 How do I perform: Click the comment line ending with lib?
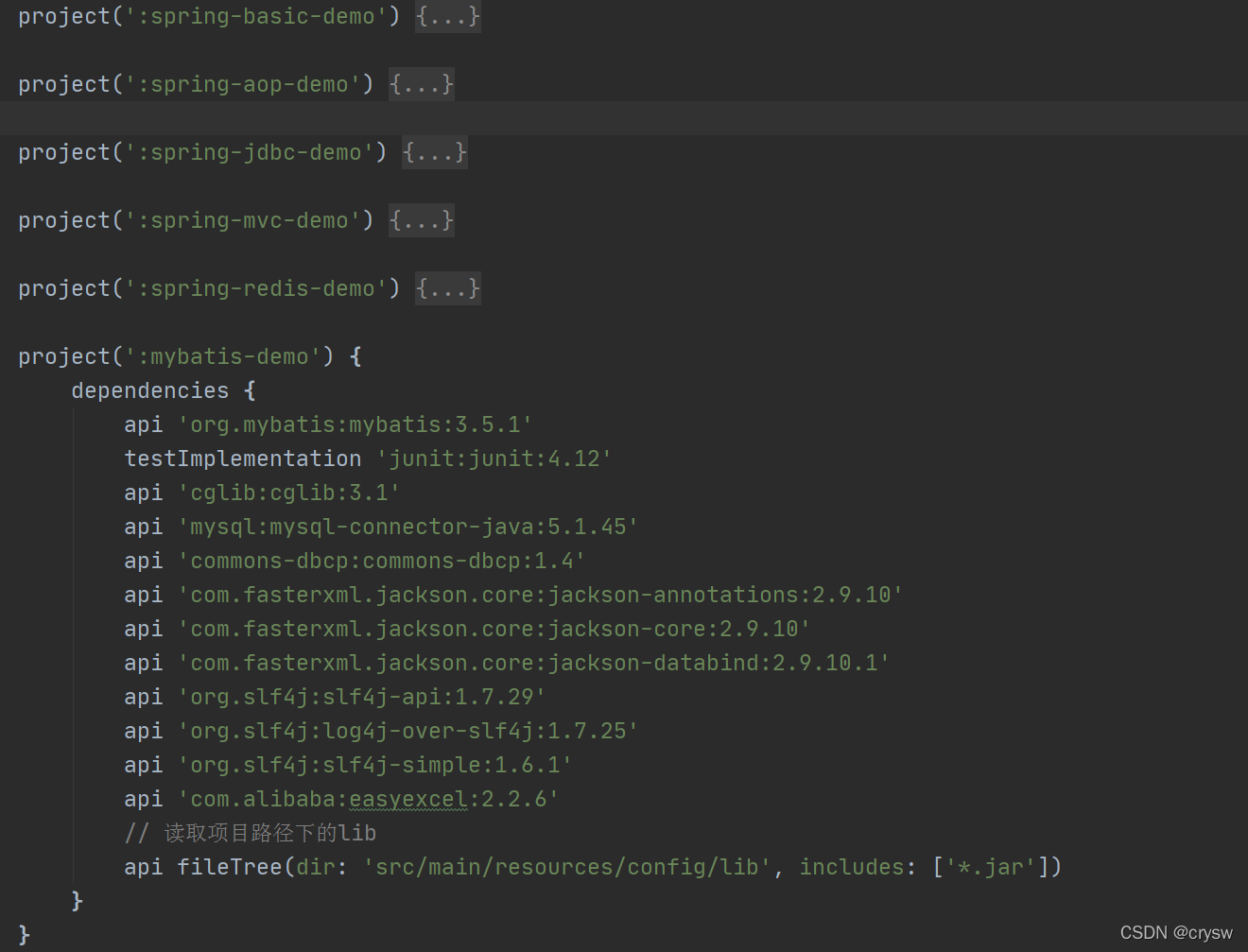pos(251,833)
